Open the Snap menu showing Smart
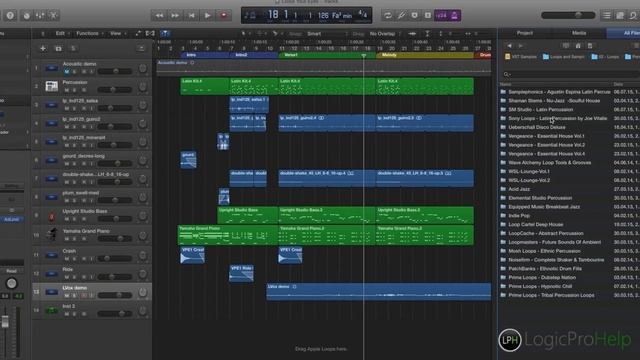Viewport: 640px width, 360px height. (x=327, y=34)
